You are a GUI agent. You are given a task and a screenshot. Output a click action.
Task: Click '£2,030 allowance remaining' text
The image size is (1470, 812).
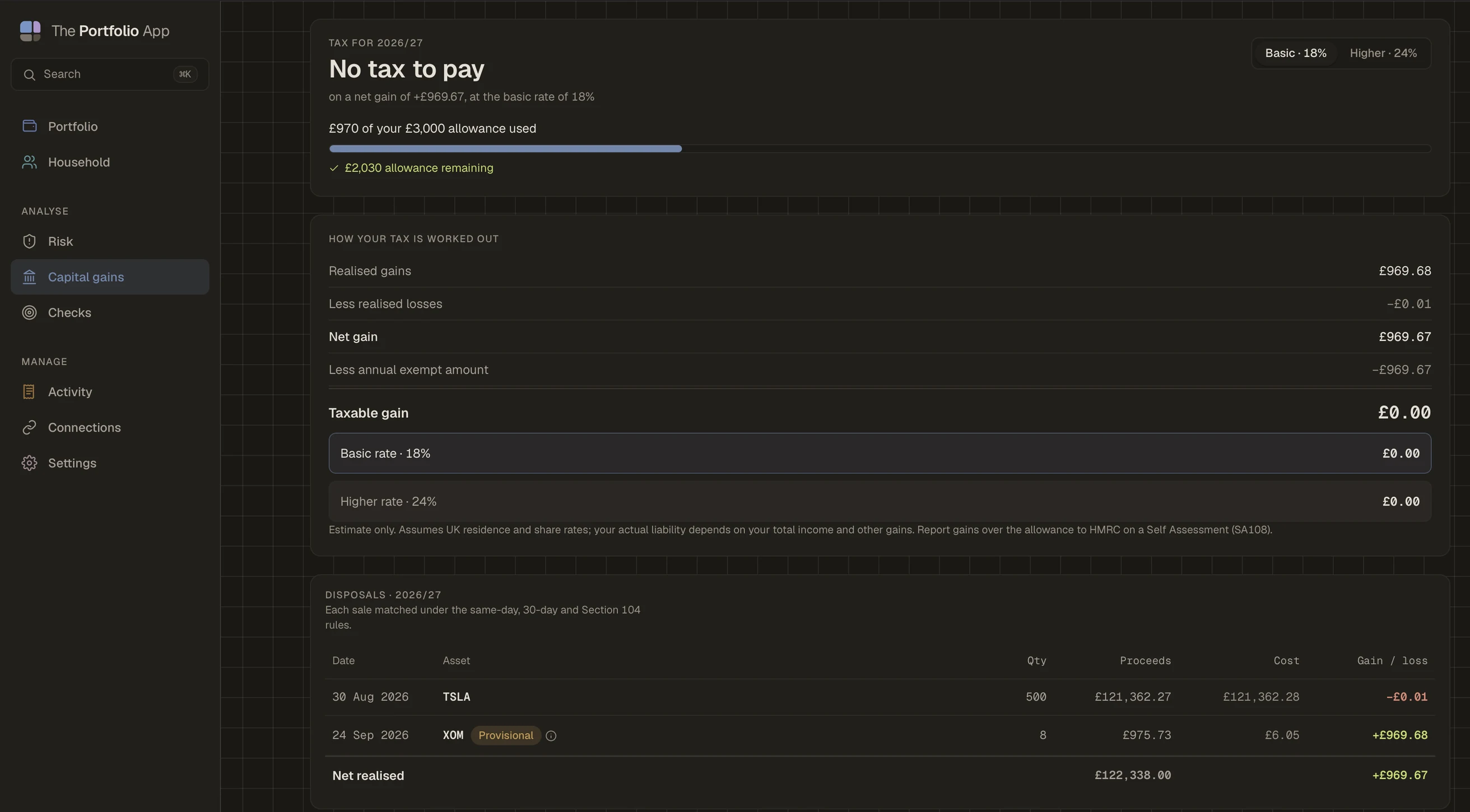419,169
